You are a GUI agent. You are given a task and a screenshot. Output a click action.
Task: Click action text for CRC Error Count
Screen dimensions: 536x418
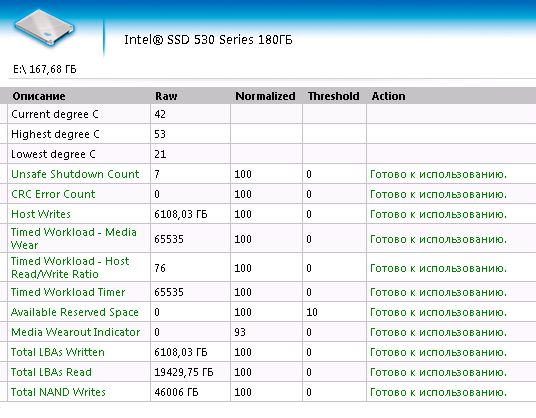tap(438, 194)
